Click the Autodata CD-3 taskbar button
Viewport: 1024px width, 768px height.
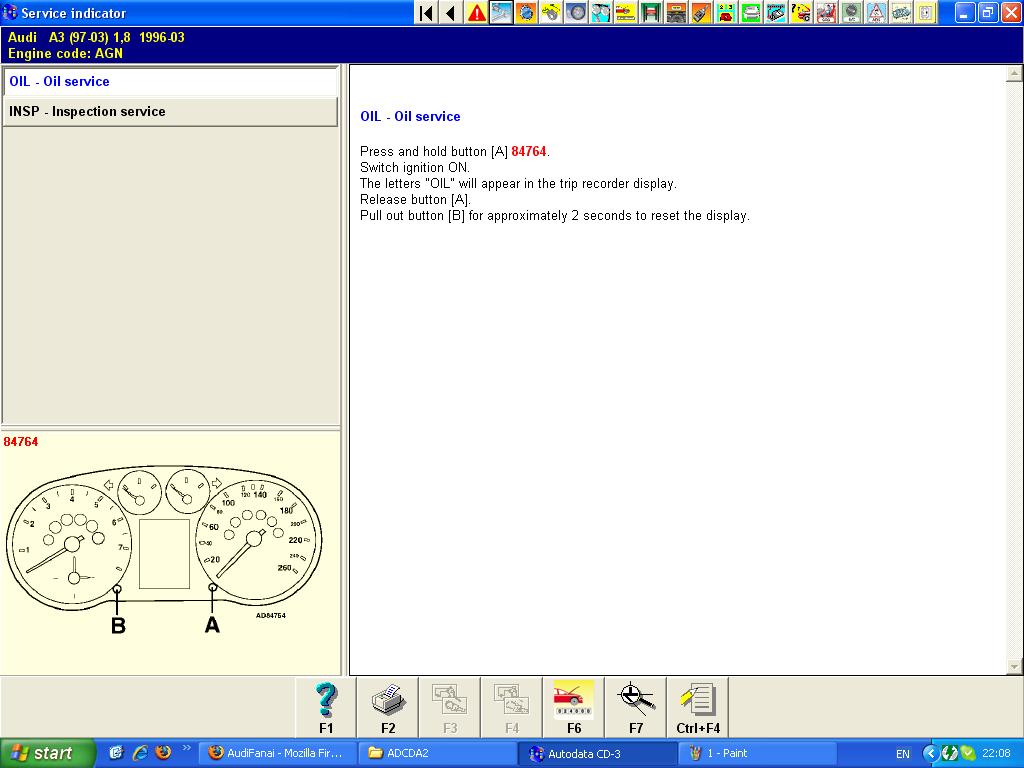tap(598, 754)
